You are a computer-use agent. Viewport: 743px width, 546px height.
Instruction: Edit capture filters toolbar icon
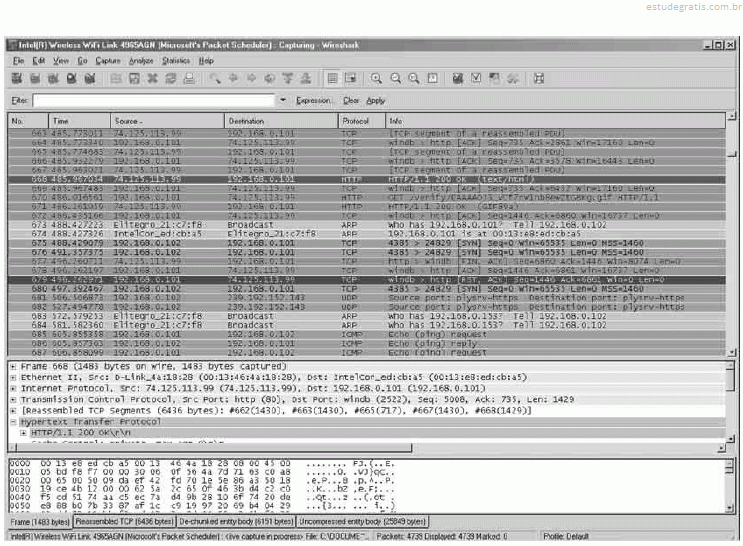point(457,79)
